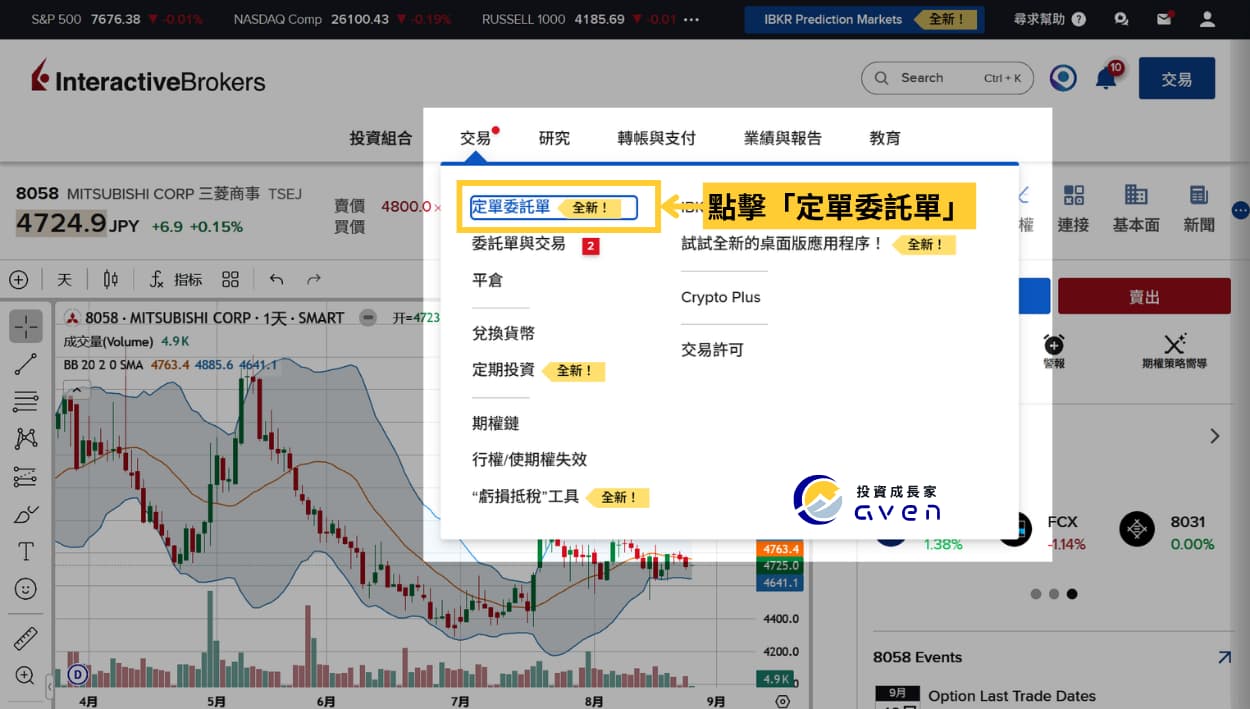Collapse the left drawing toolbar handle
The image size is (1250, 709).
(50, 687)
